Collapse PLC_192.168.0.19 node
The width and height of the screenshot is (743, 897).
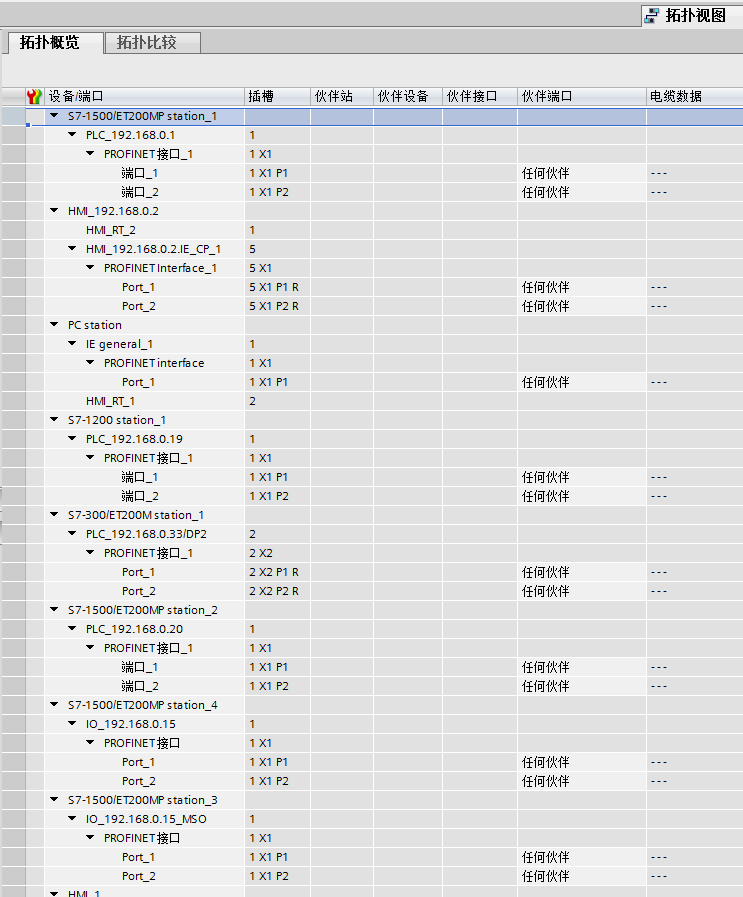72,438
